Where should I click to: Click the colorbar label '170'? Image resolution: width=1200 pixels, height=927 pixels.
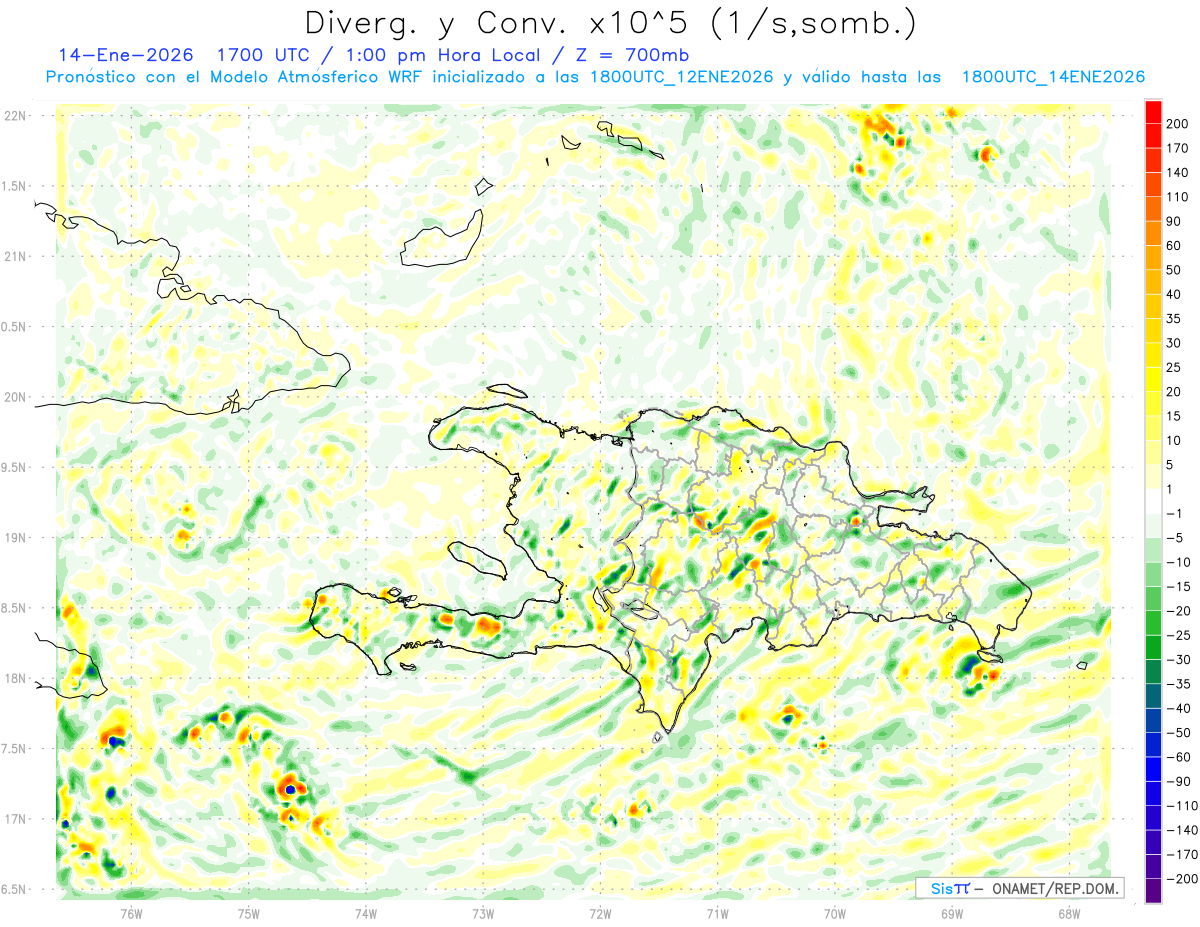click(x=1179, y=148)
